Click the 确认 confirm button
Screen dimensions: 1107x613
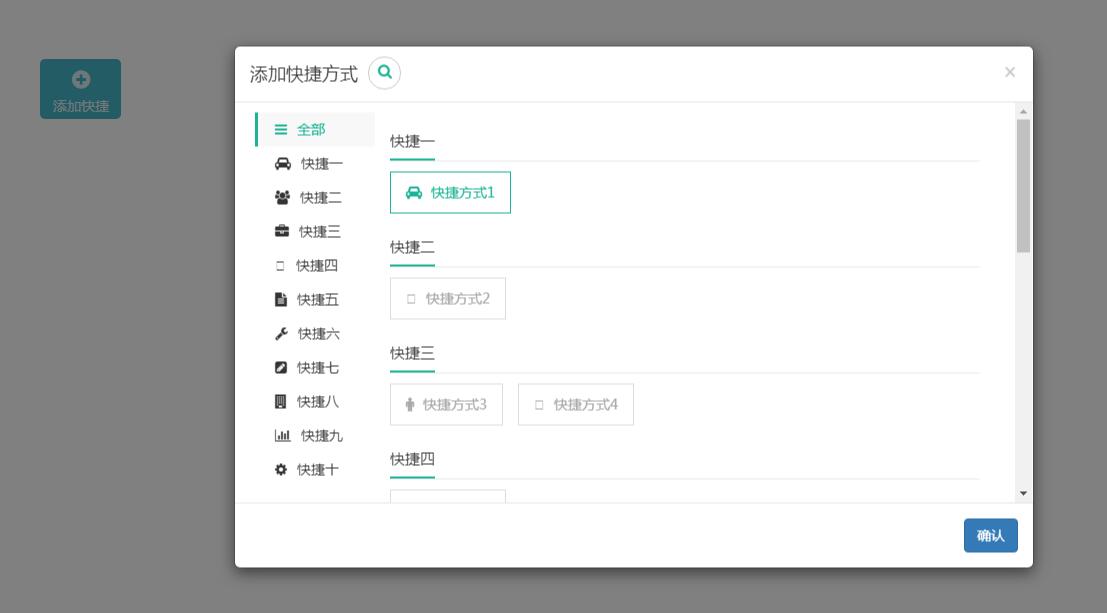click(x=990, y=535)
